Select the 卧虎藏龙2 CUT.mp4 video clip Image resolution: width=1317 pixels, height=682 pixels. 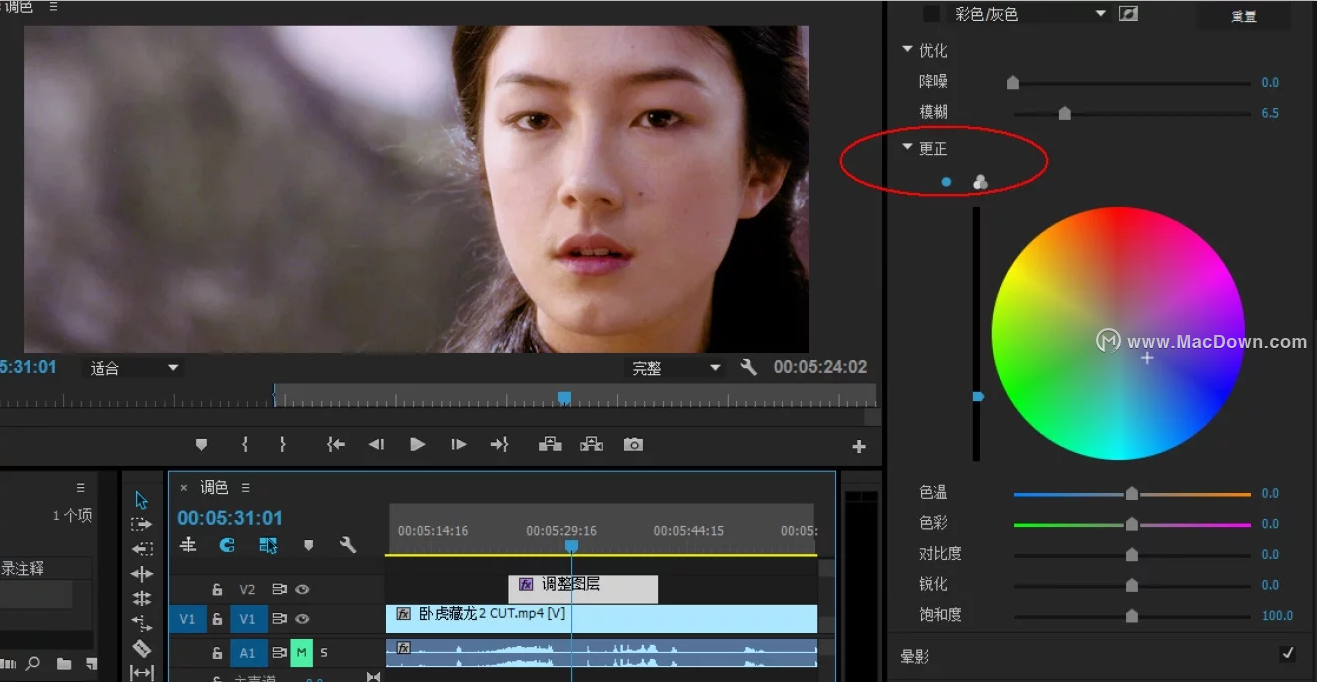[x=601, y=619]
